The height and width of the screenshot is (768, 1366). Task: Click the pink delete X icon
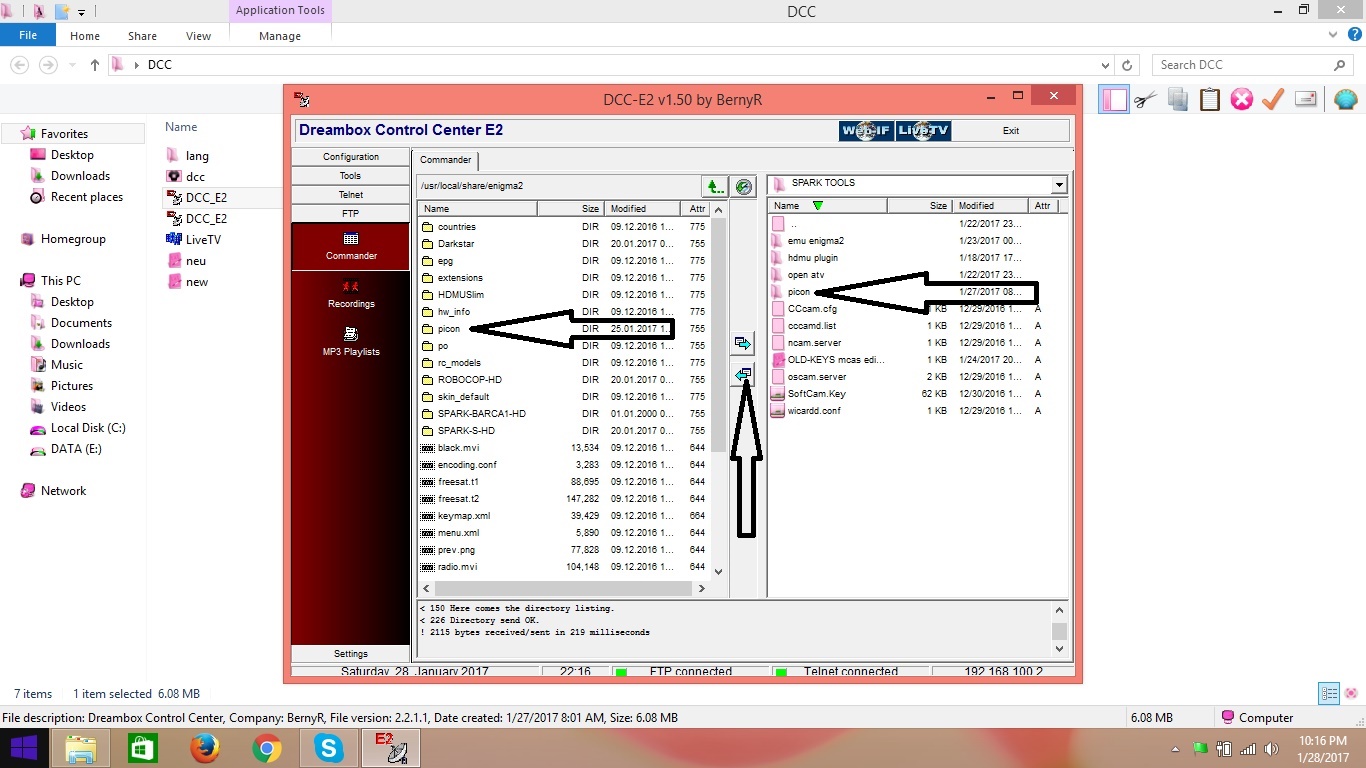1242,99
